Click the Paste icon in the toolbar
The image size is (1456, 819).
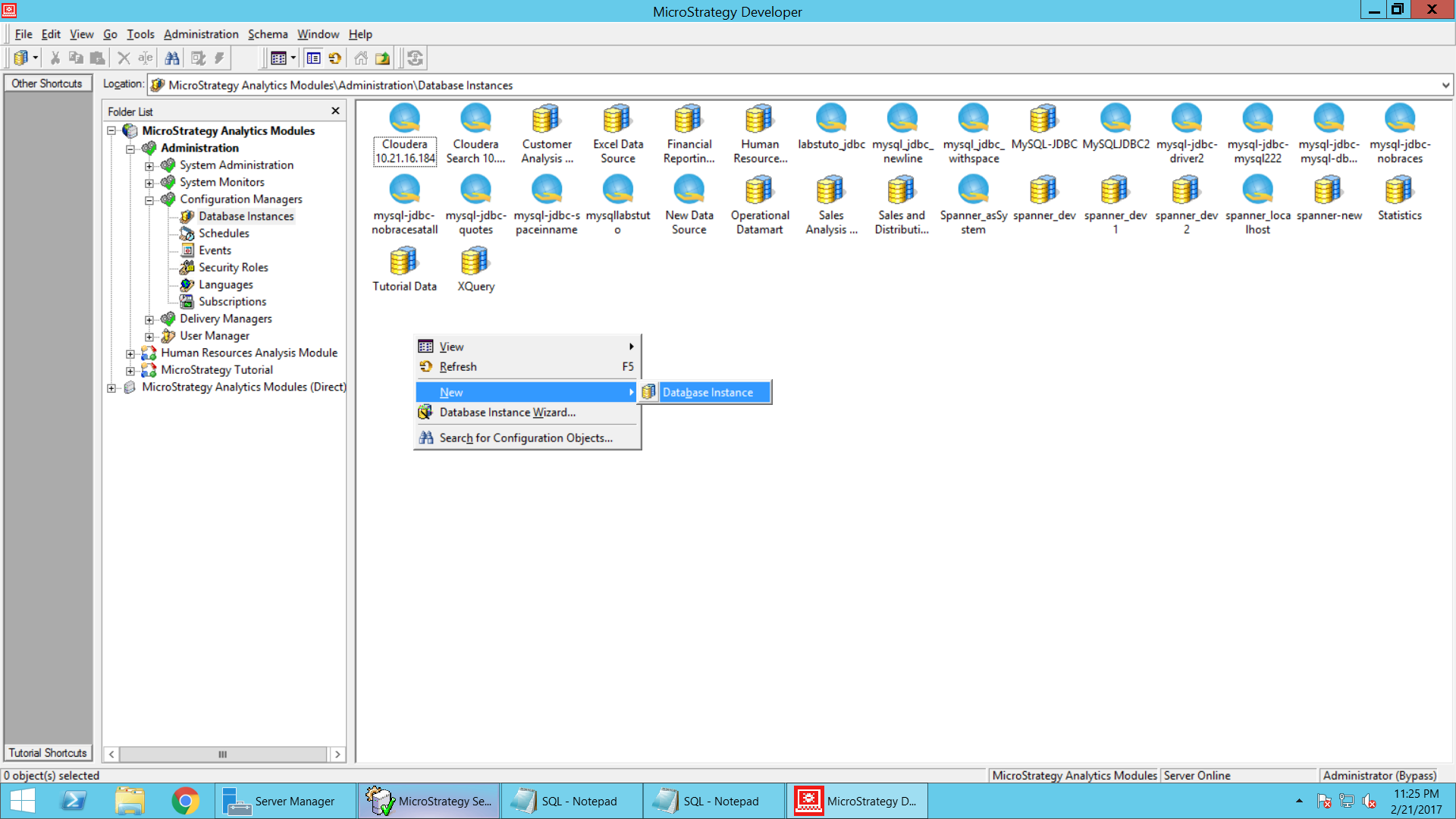pyautogui.click(x=97, y=58)
